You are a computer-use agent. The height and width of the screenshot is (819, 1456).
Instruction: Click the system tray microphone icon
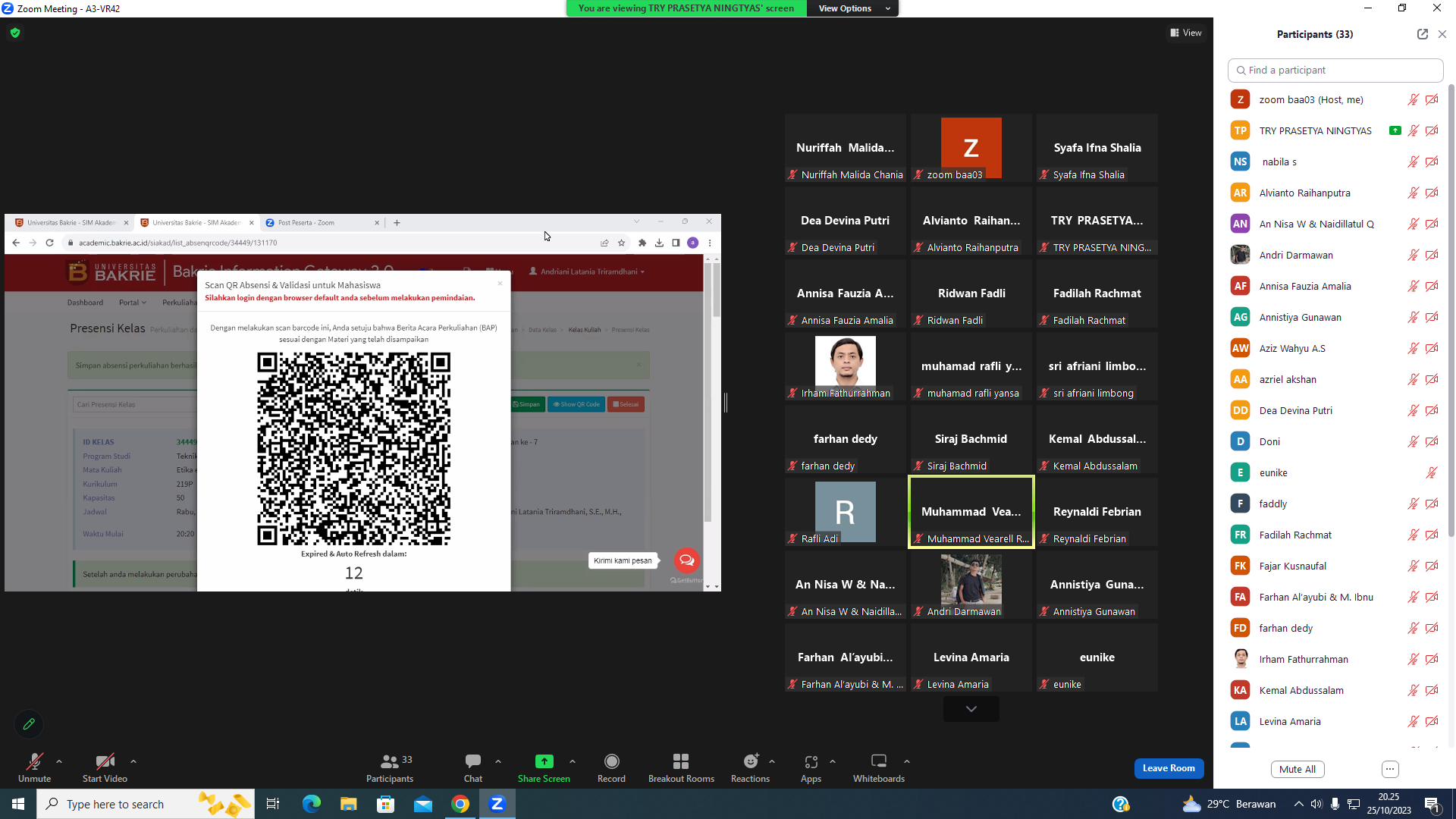click(1335, 804)
